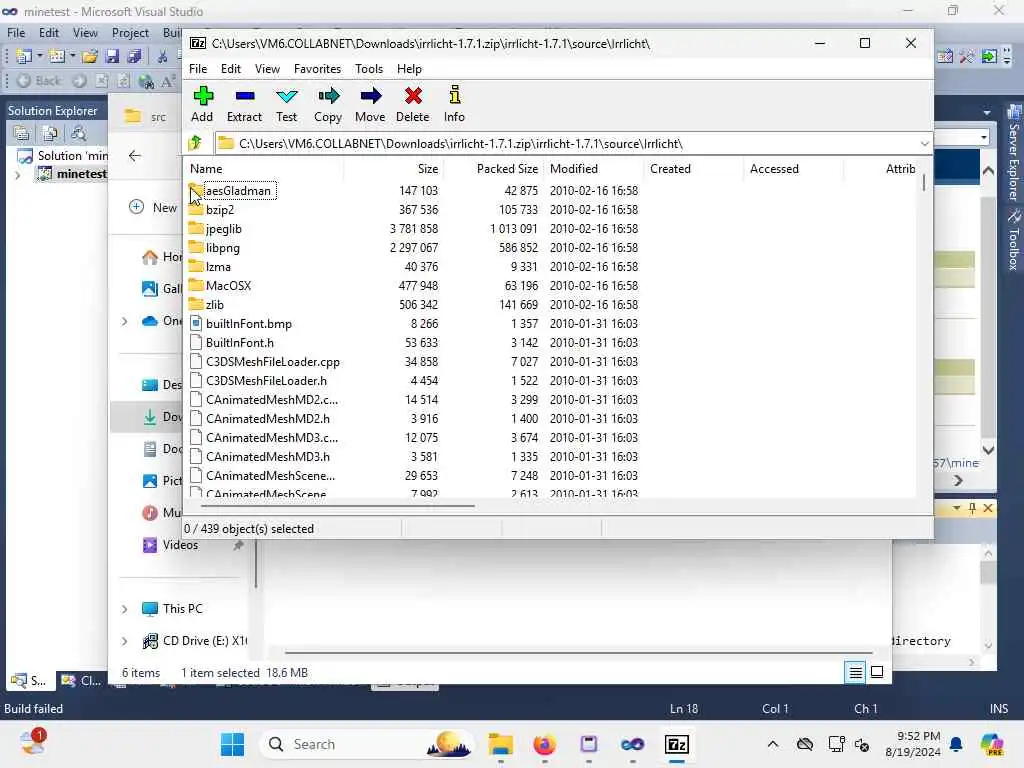Select the lzma folder
The width and height of the screenshot is (1024, 768).
tap(218, 266)
